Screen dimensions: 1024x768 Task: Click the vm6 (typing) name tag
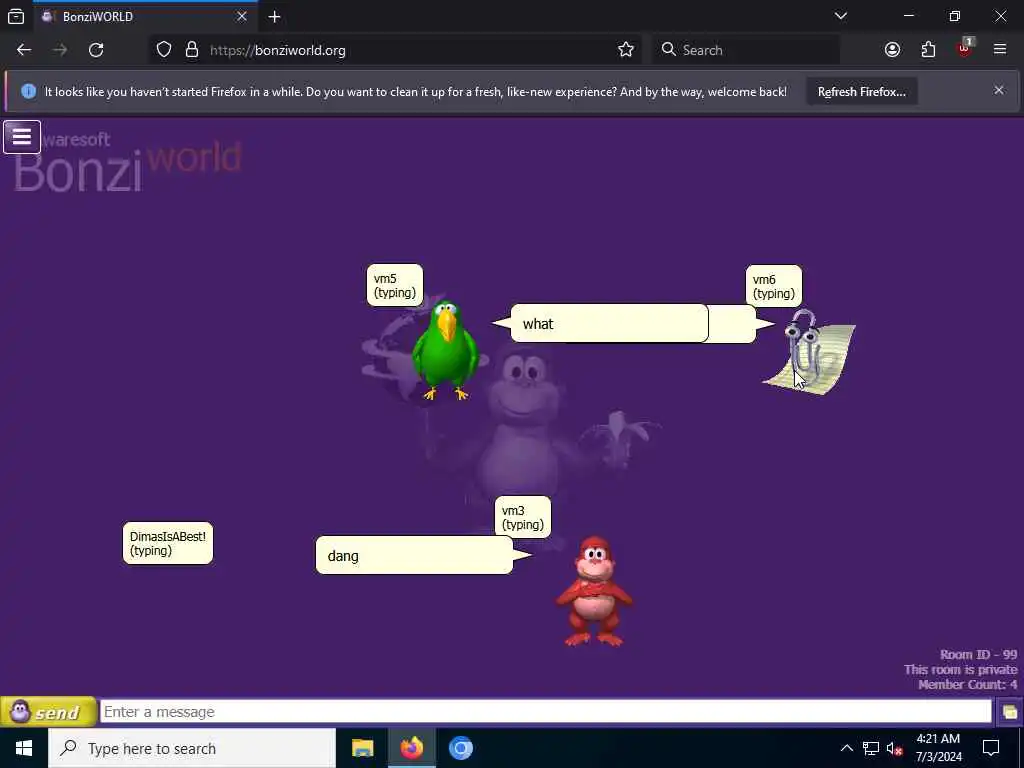(x=774, y=286)
